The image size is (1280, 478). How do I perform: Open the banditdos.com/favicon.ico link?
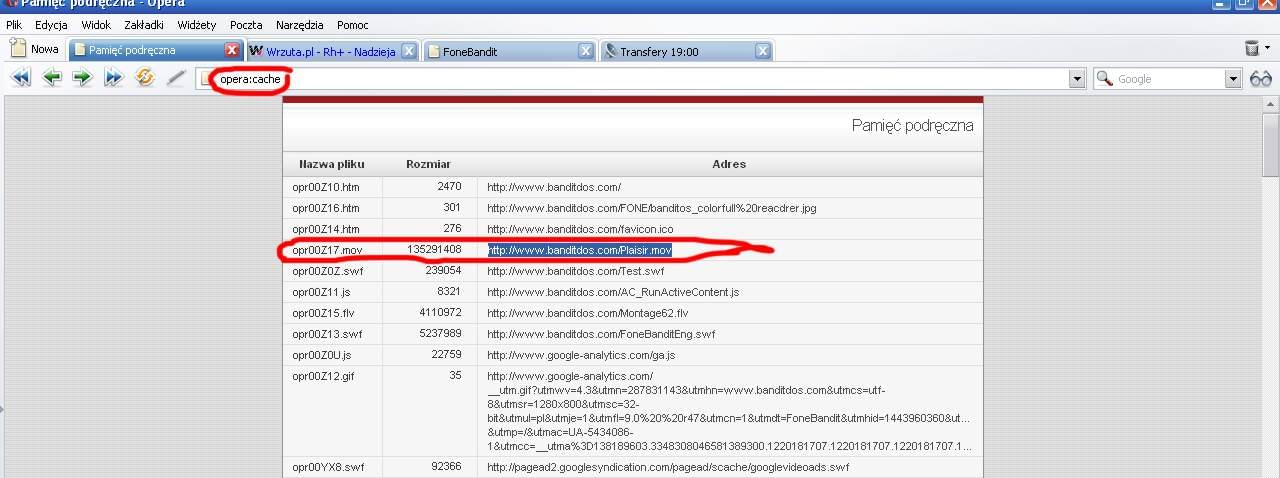tap(580, 229)
